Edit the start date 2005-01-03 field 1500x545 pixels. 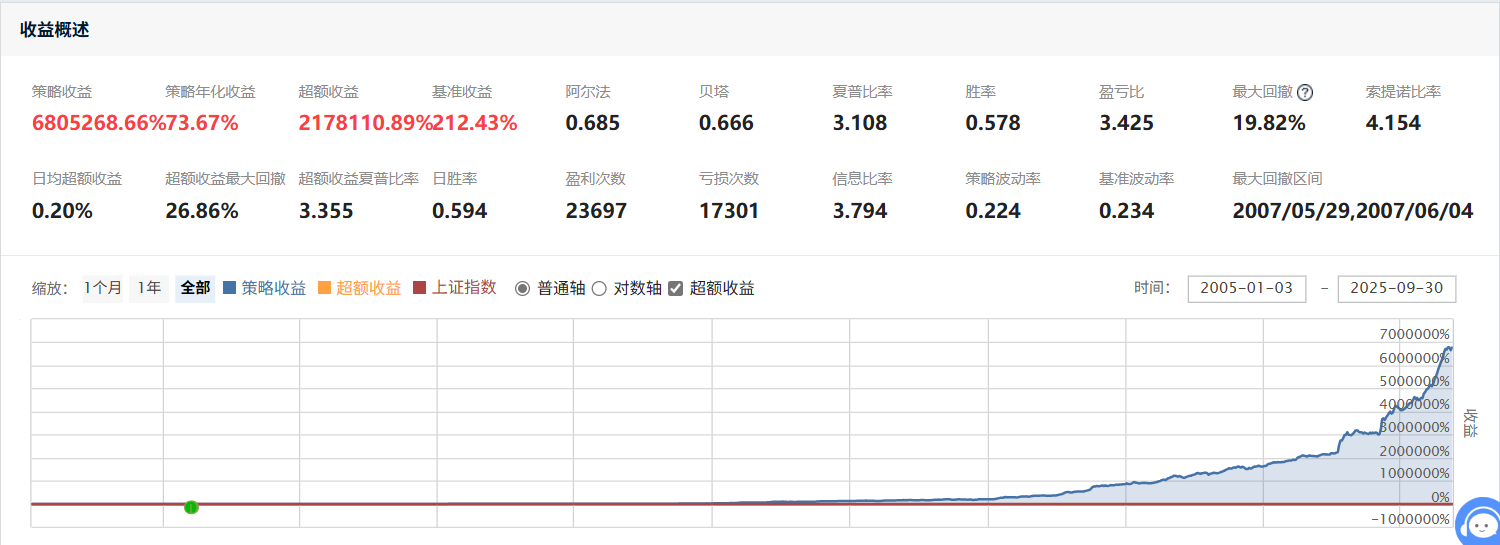point(1247,288)
